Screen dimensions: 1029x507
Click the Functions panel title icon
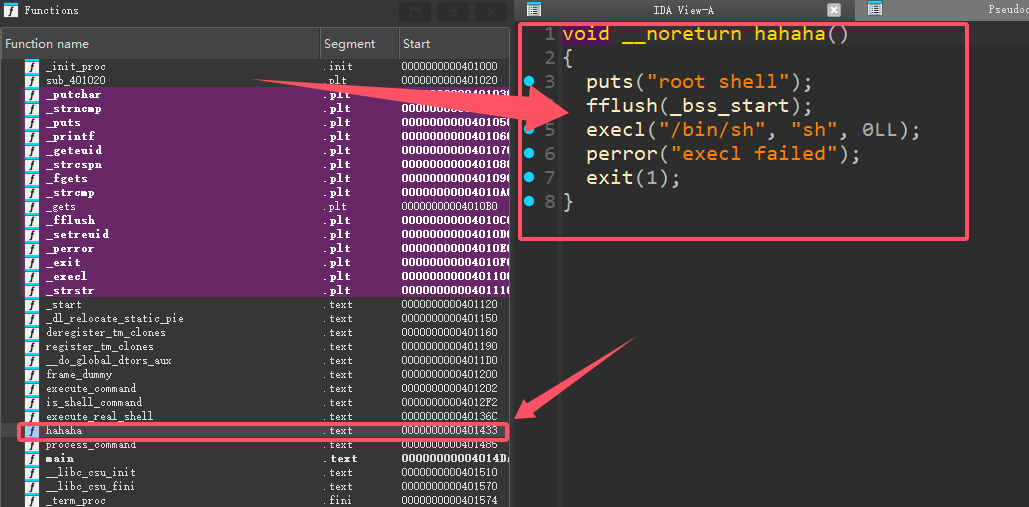point(10,10)
